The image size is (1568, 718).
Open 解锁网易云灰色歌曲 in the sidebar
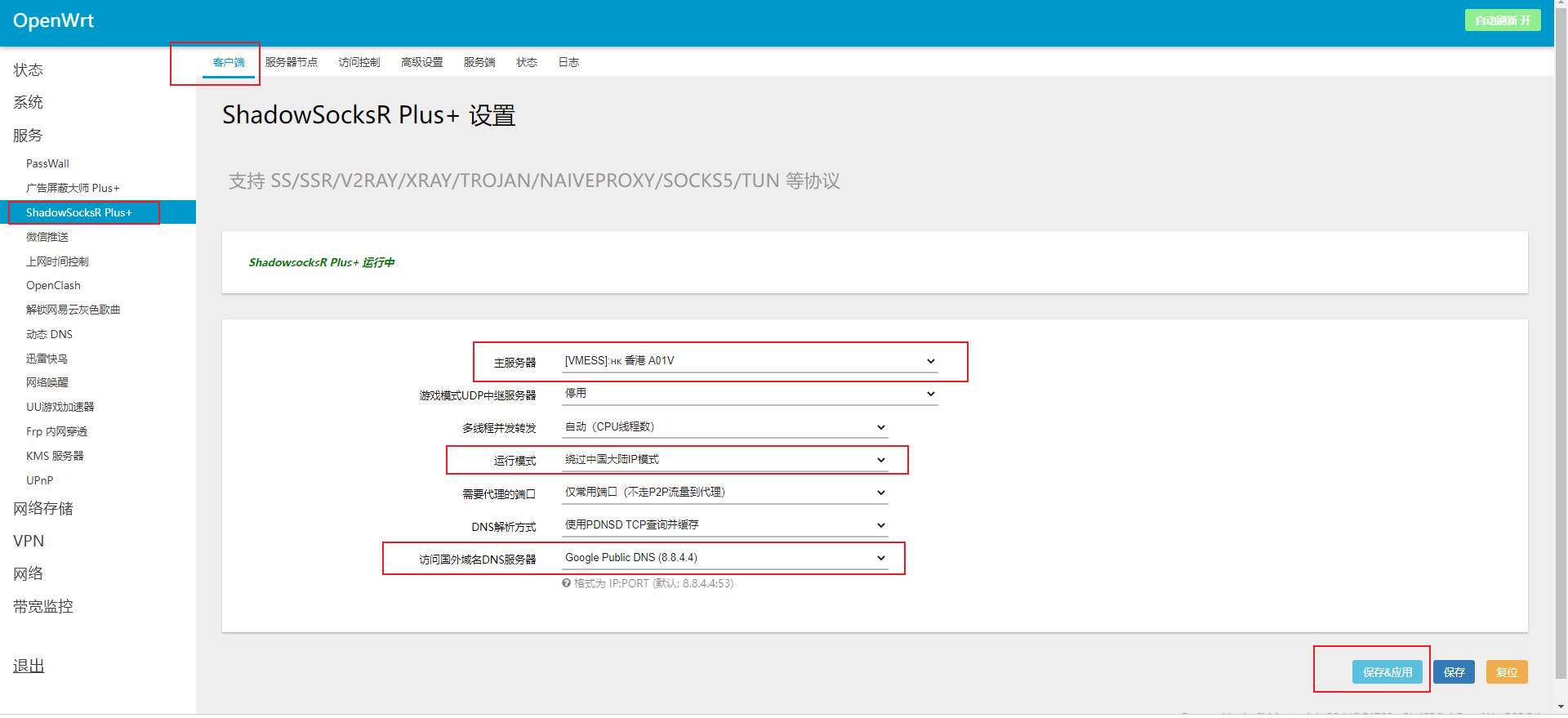click(x=73, y=310)
